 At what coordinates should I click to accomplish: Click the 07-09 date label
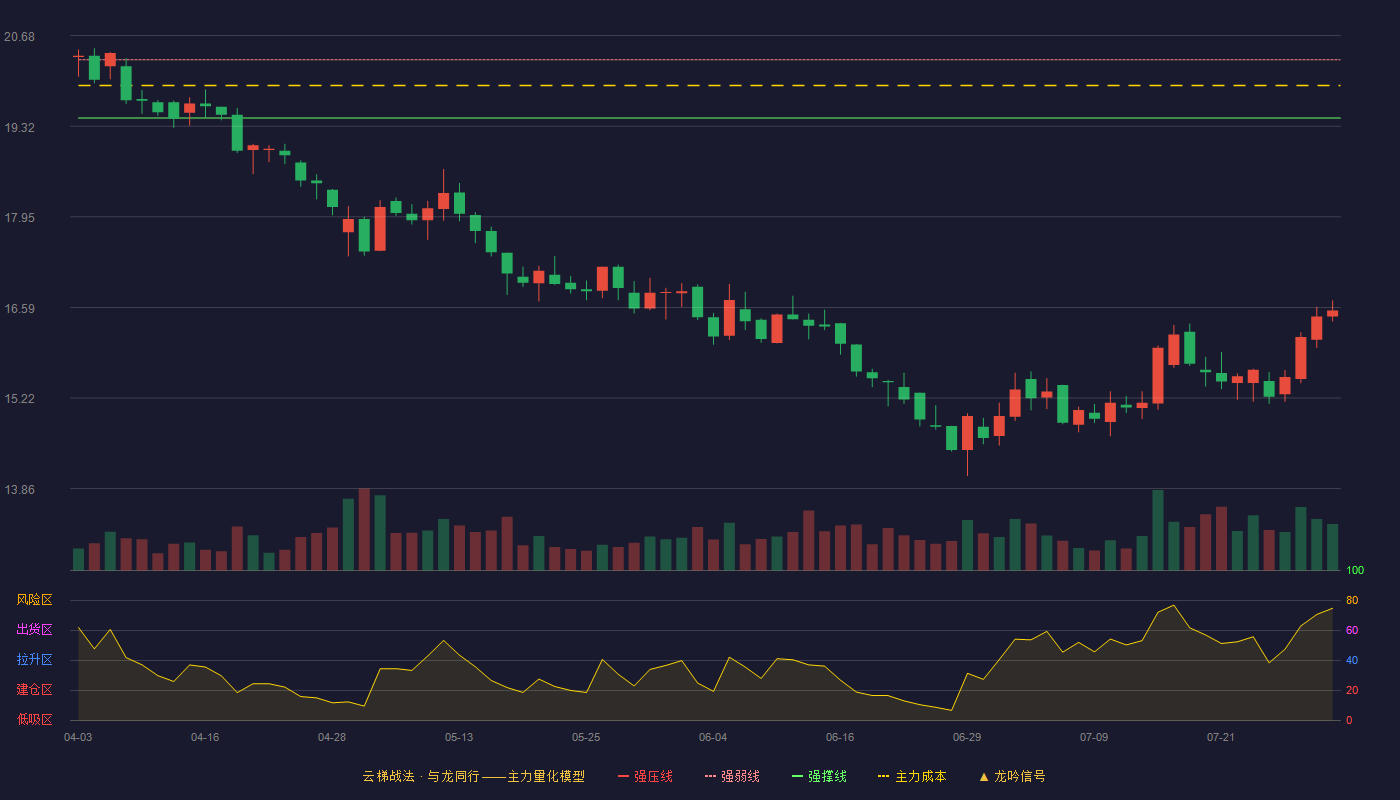click(x=1094, y=737)
